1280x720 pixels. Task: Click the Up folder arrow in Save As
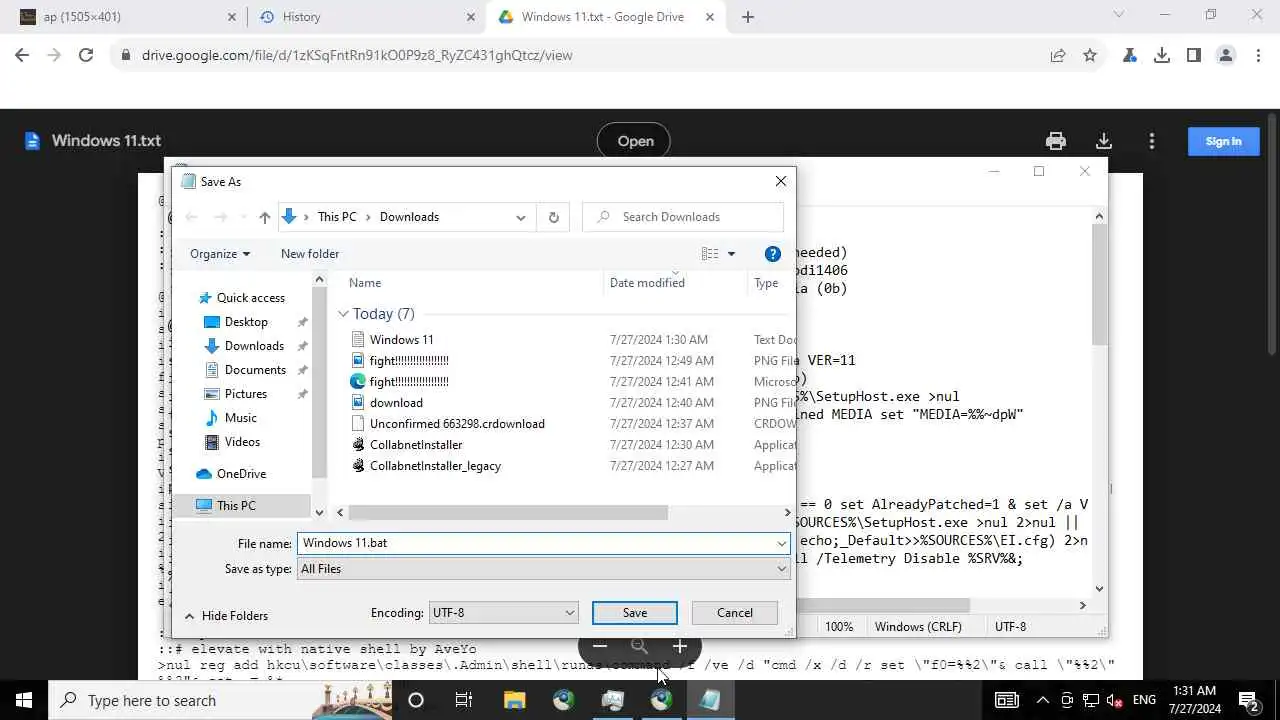pyautogui.click(x=264, y=217)
